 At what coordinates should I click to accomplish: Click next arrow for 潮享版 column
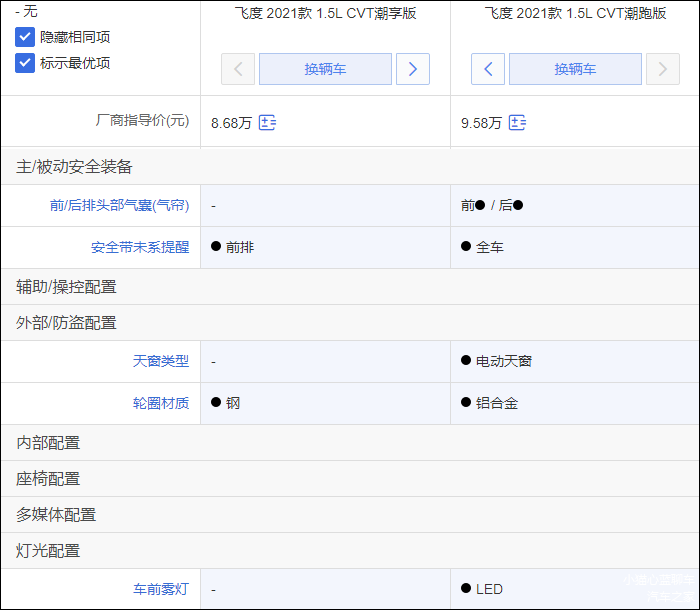[x=412, y=69]
